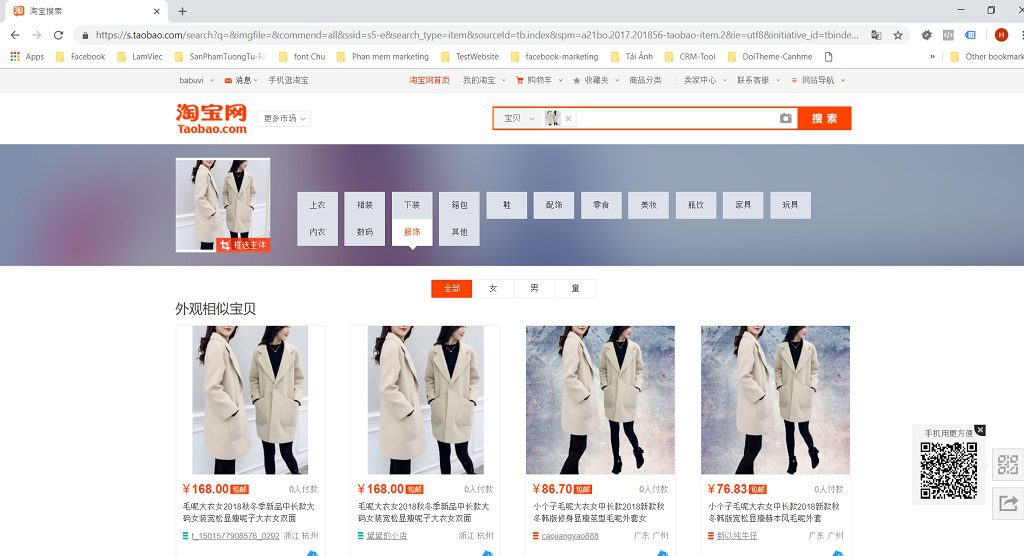Open a new browser tab with plus icon
This screenshot has width=1024, height=556.
pyautogui.click(x=182, y=11)
